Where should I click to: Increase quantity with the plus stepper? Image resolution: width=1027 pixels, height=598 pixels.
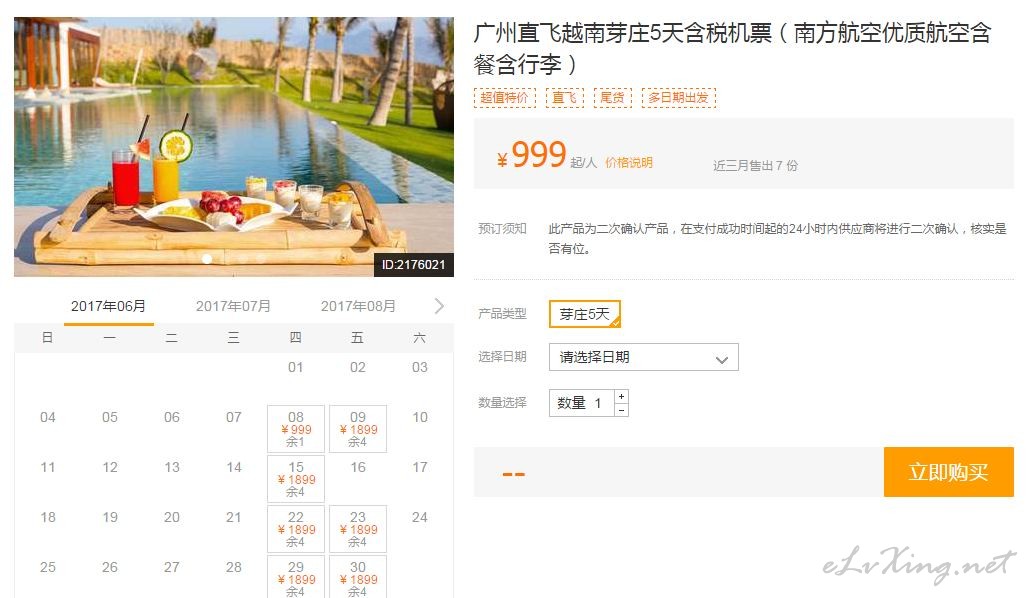[622, 396]
